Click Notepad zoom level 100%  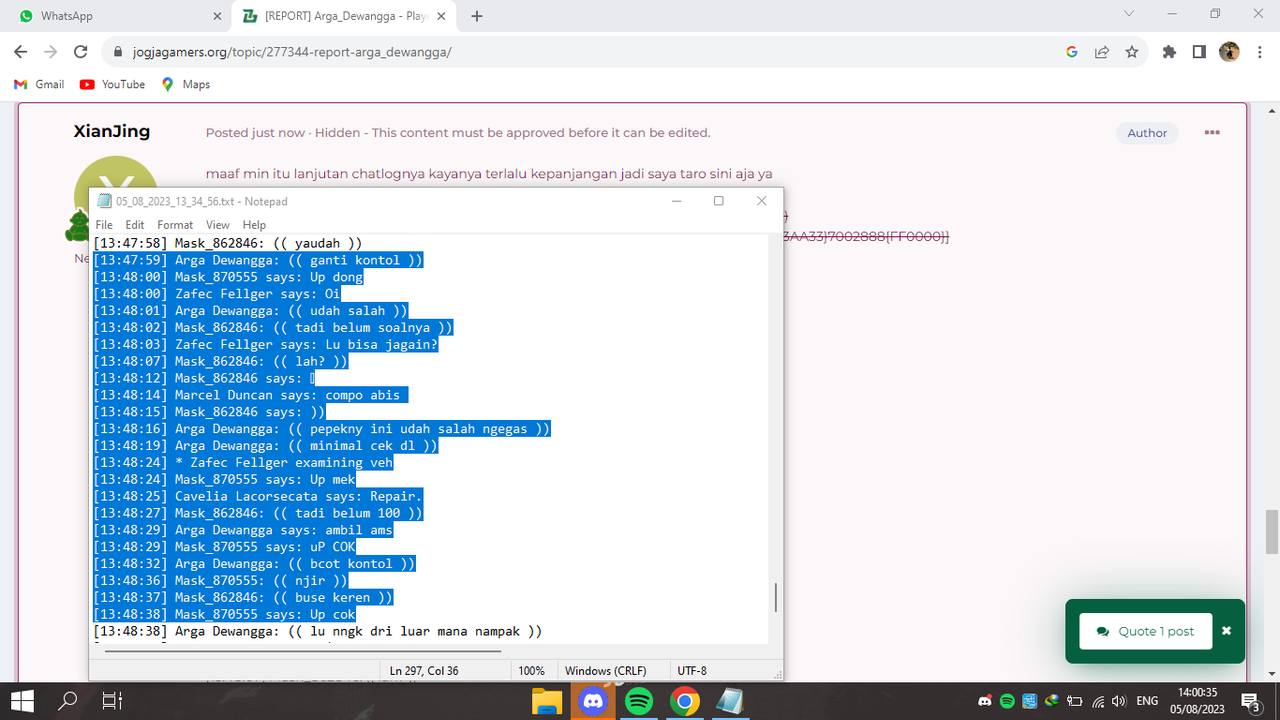point(532,671)
